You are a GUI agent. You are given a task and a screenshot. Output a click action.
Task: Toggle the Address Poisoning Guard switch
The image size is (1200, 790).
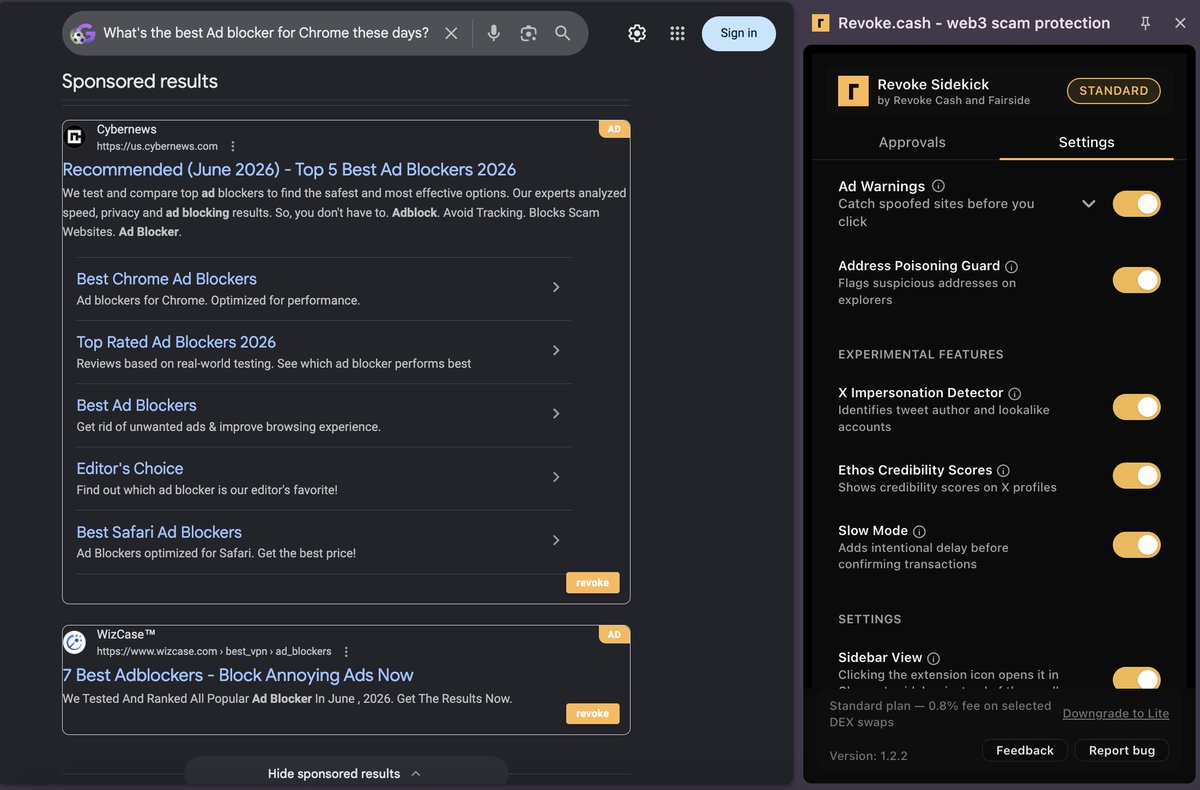(x=1137, y=280)
